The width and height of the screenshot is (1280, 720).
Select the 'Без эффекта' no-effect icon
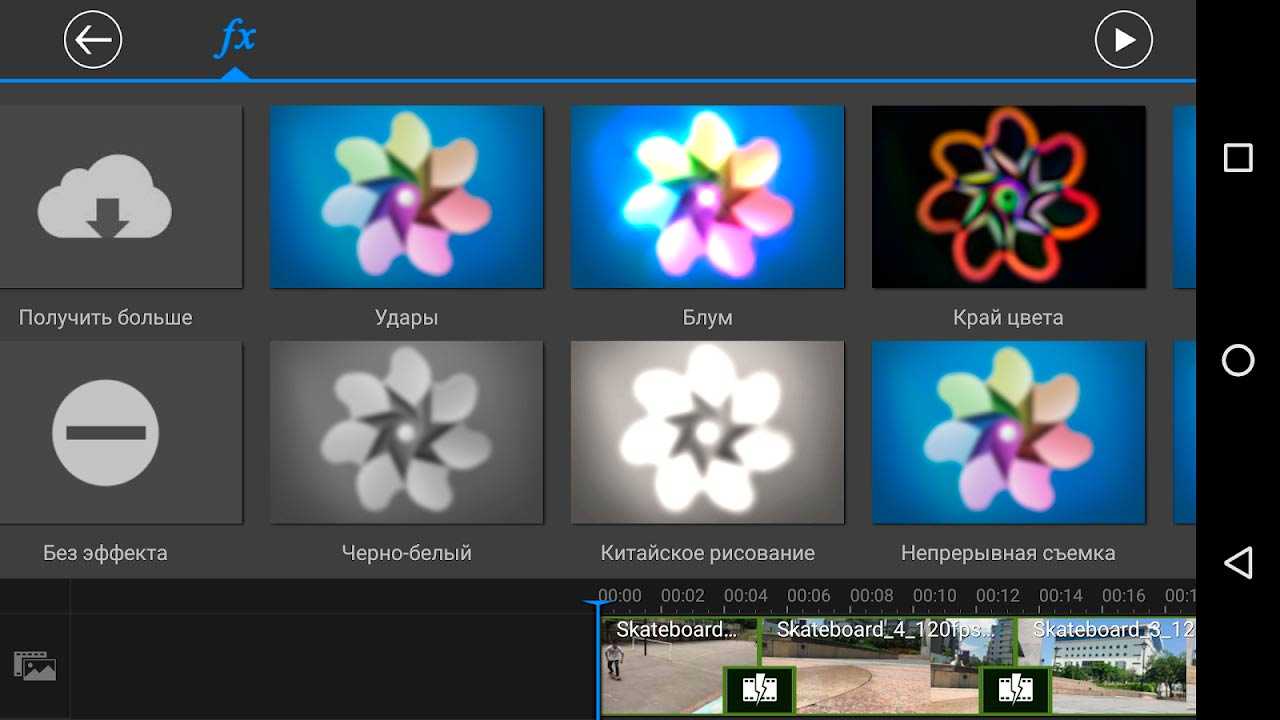(x=105, y=433)
